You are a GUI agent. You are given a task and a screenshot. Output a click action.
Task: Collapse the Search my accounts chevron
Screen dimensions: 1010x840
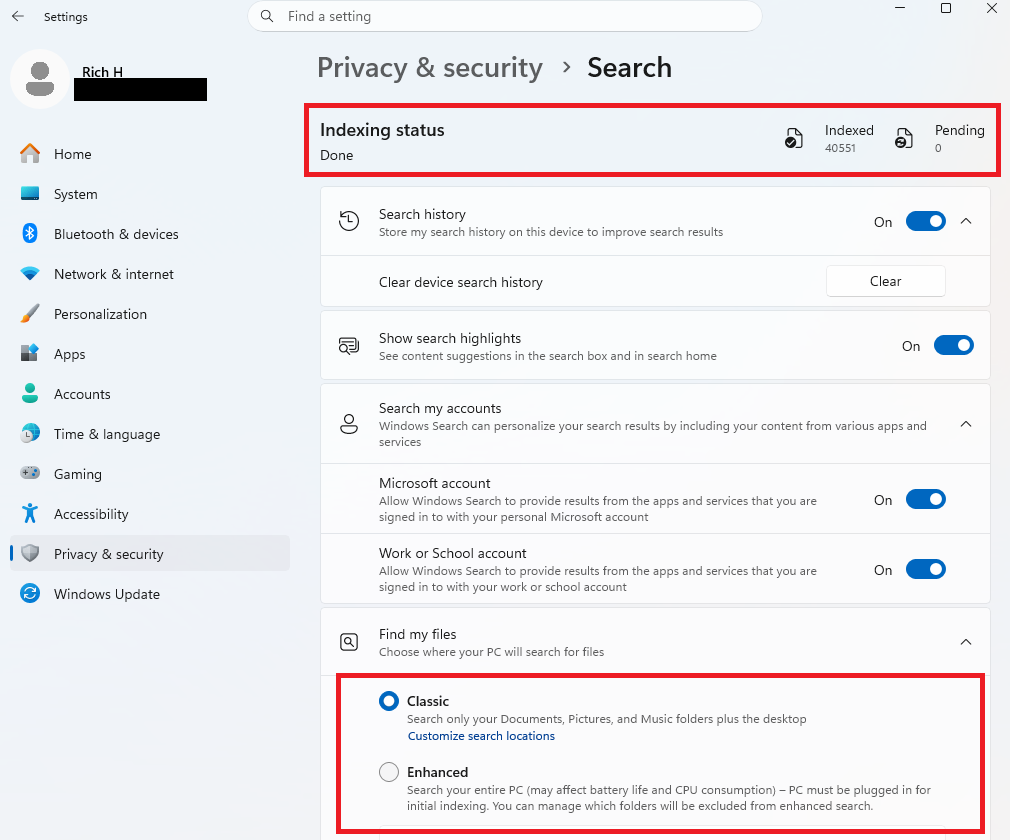(966, 424)
